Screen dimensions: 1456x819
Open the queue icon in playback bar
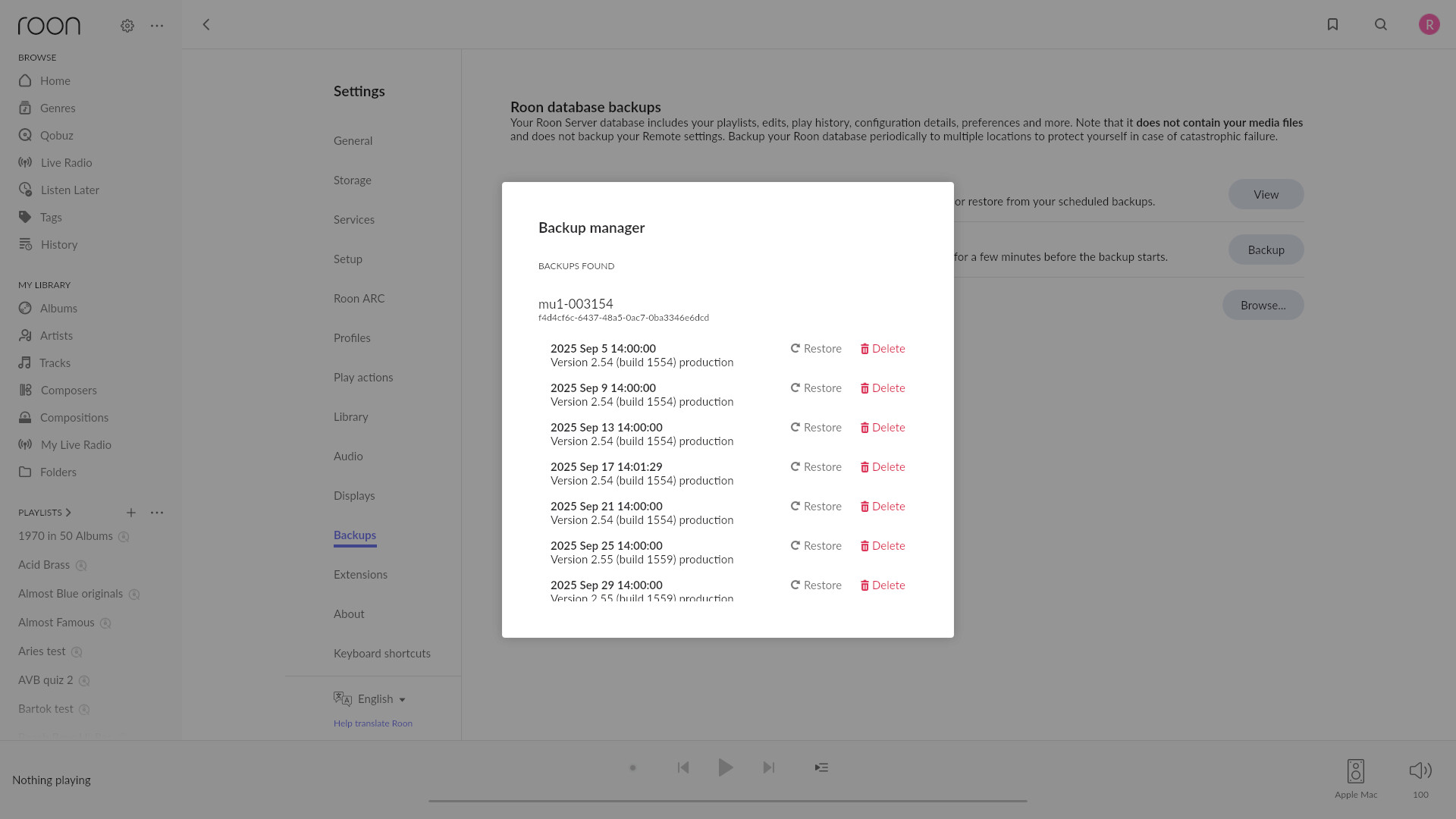click(821, 767)
